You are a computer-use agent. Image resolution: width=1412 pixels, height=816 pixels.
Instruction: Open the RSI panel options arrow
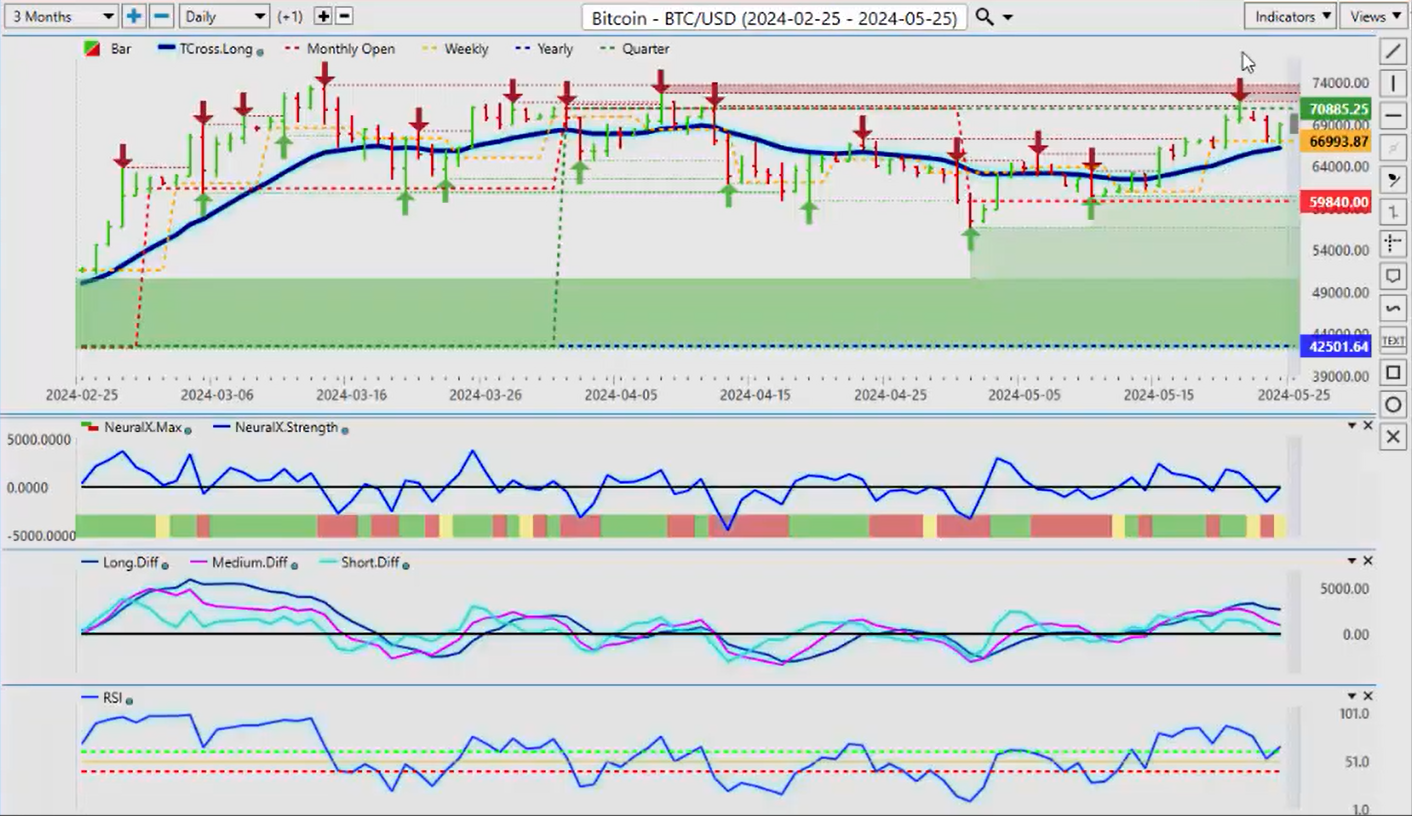click(1352, 696)
